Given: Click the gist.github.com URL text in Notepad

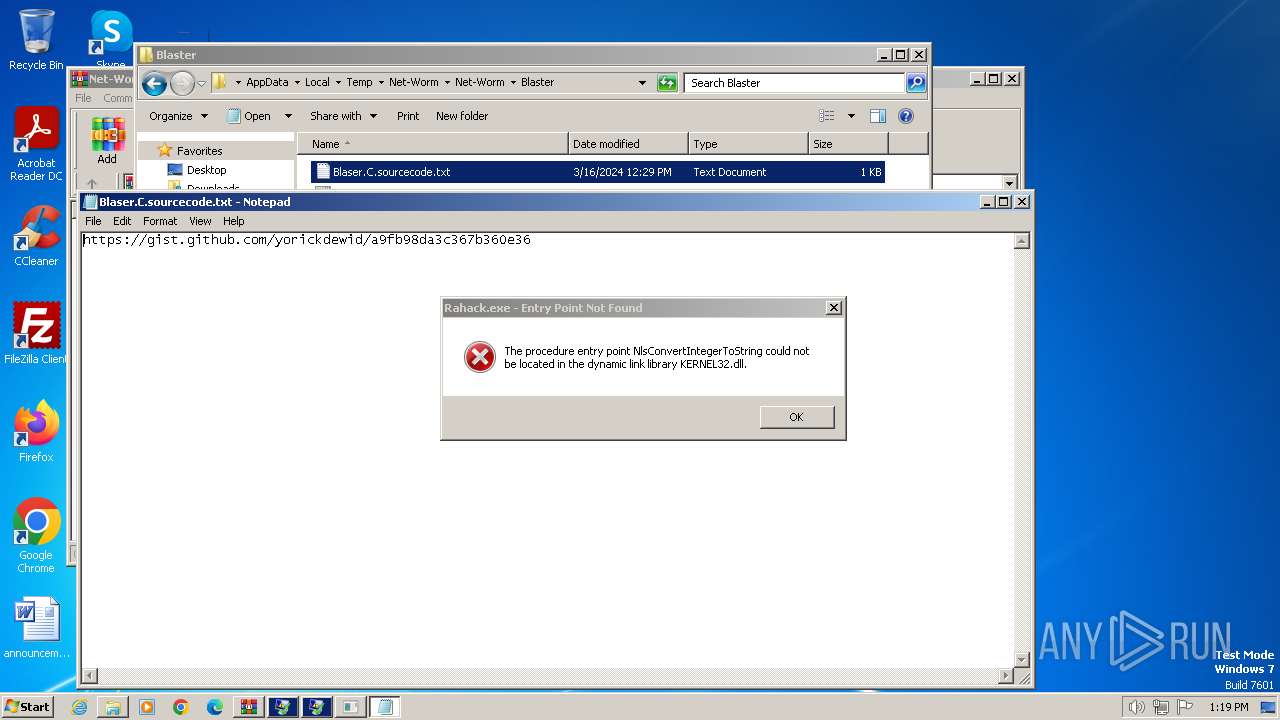Looking at the screenshot, I should [307, 240].
